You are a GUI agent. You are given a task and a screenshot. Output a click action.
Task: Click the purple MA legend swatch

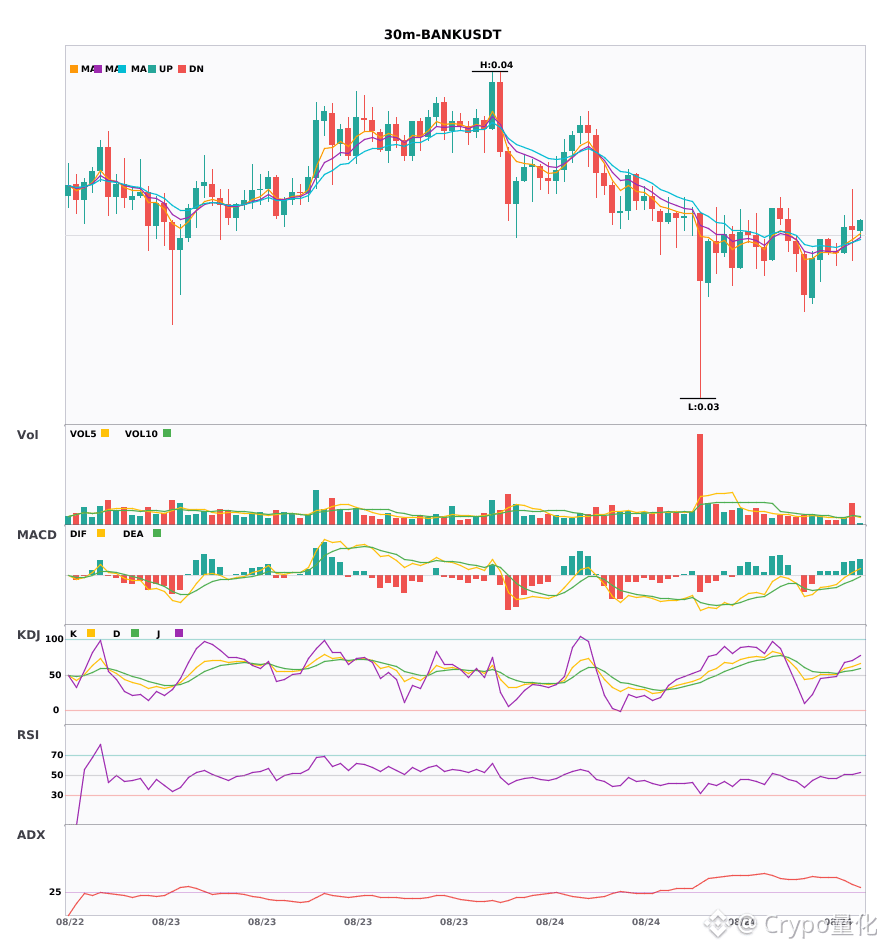point(98,69)
